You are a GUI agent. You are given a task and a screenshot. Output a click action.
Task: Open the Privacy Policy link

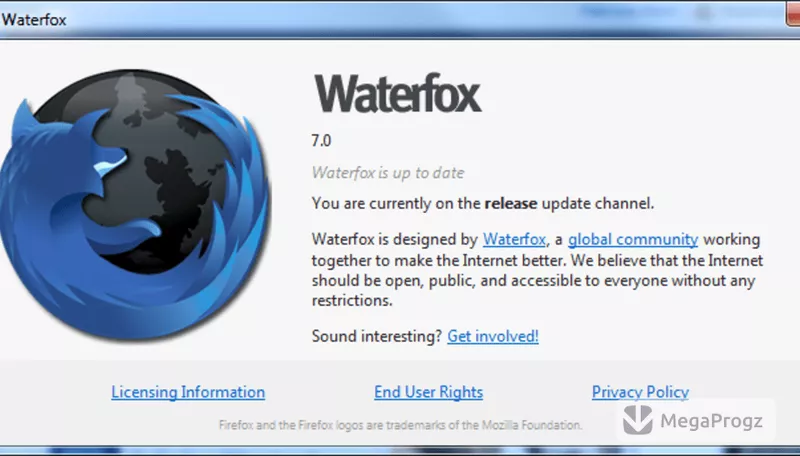640,392
